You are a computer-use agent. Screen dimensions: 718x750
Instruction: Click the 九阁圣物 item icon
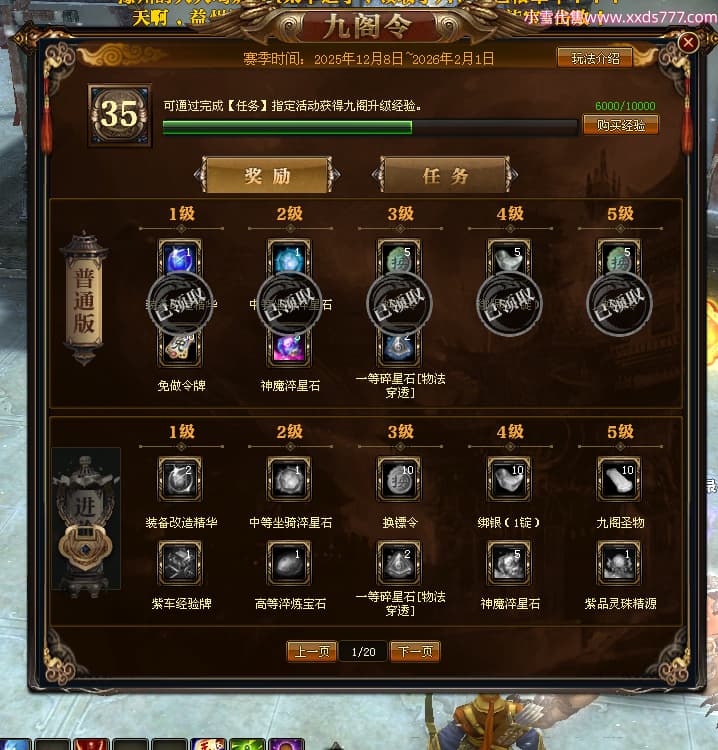pos(619,479)
